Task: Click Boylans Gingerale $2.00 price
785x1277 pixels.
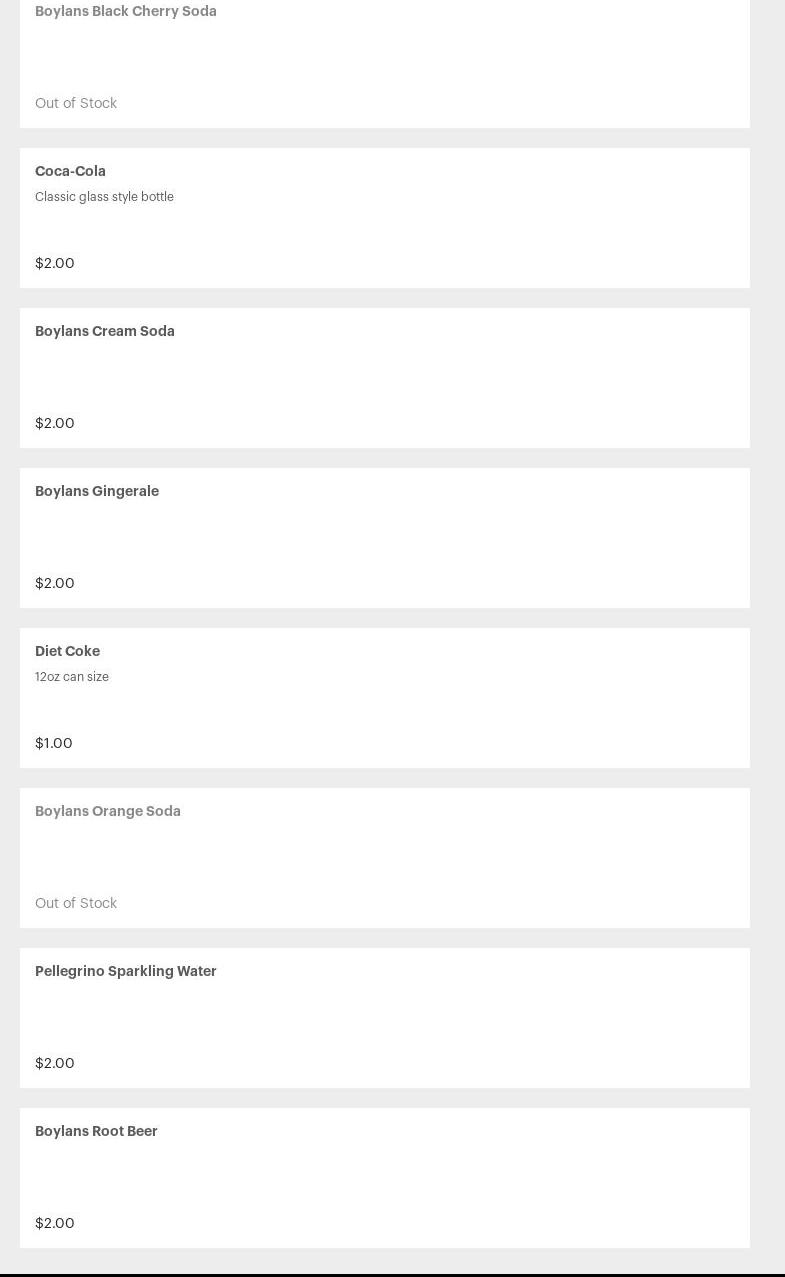Action: click(55, 583)
